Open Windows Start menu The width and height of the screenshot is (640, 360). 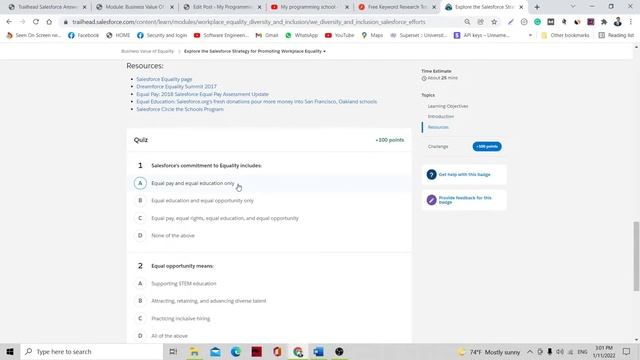coord(10,351)
